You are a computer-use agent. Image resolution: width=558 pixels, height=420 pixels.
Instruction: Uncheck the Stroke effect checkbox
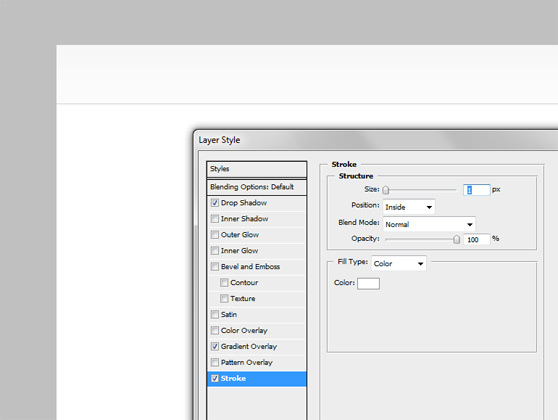pyautogui.click(x=215, y=378)
